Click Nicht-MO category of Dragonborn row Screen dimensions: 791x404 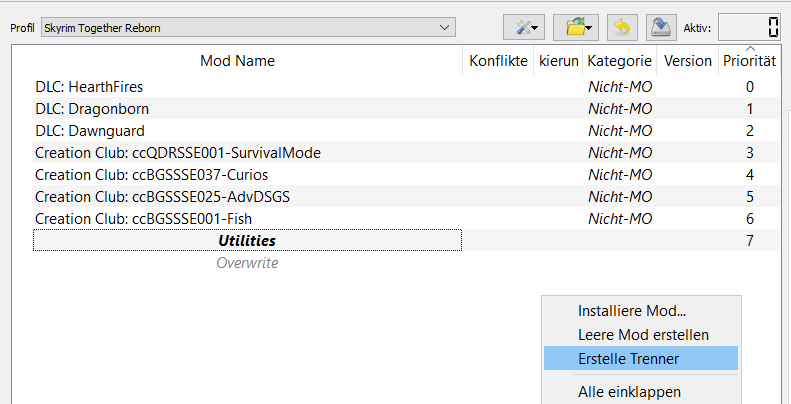[620, 108]
